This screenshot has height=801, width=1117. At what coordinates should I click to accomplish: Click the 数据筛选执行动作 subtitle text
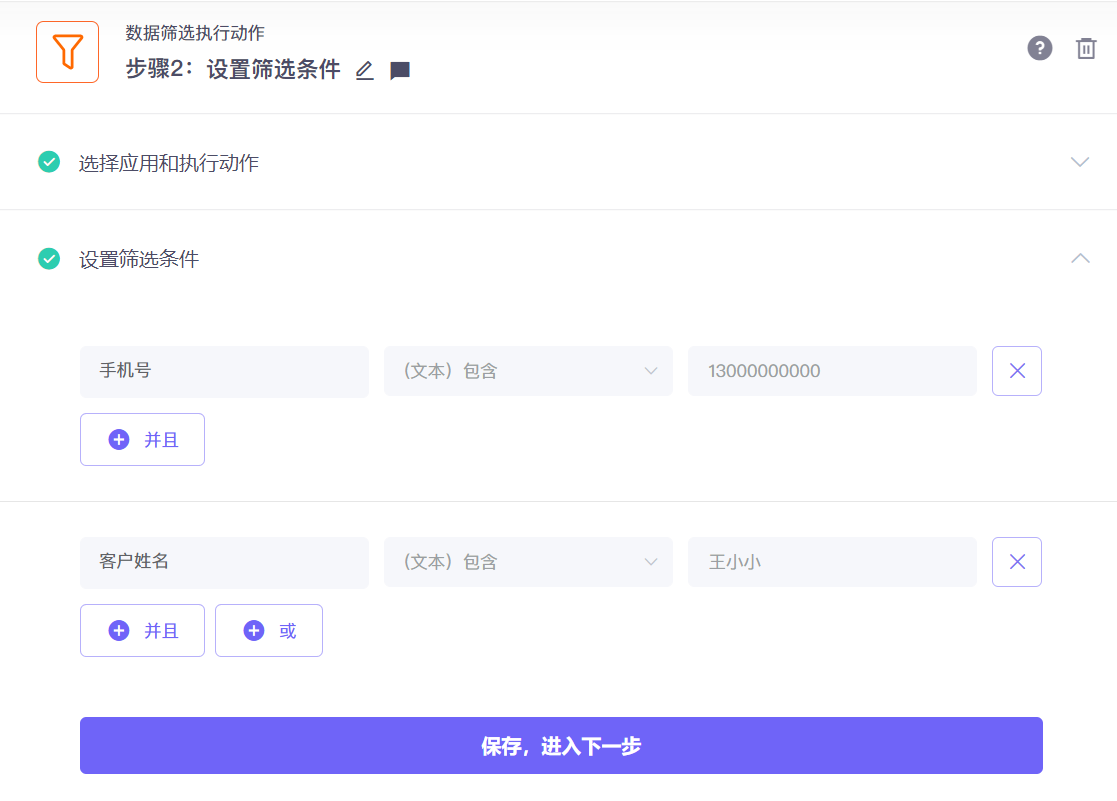[x=195, y=33]
